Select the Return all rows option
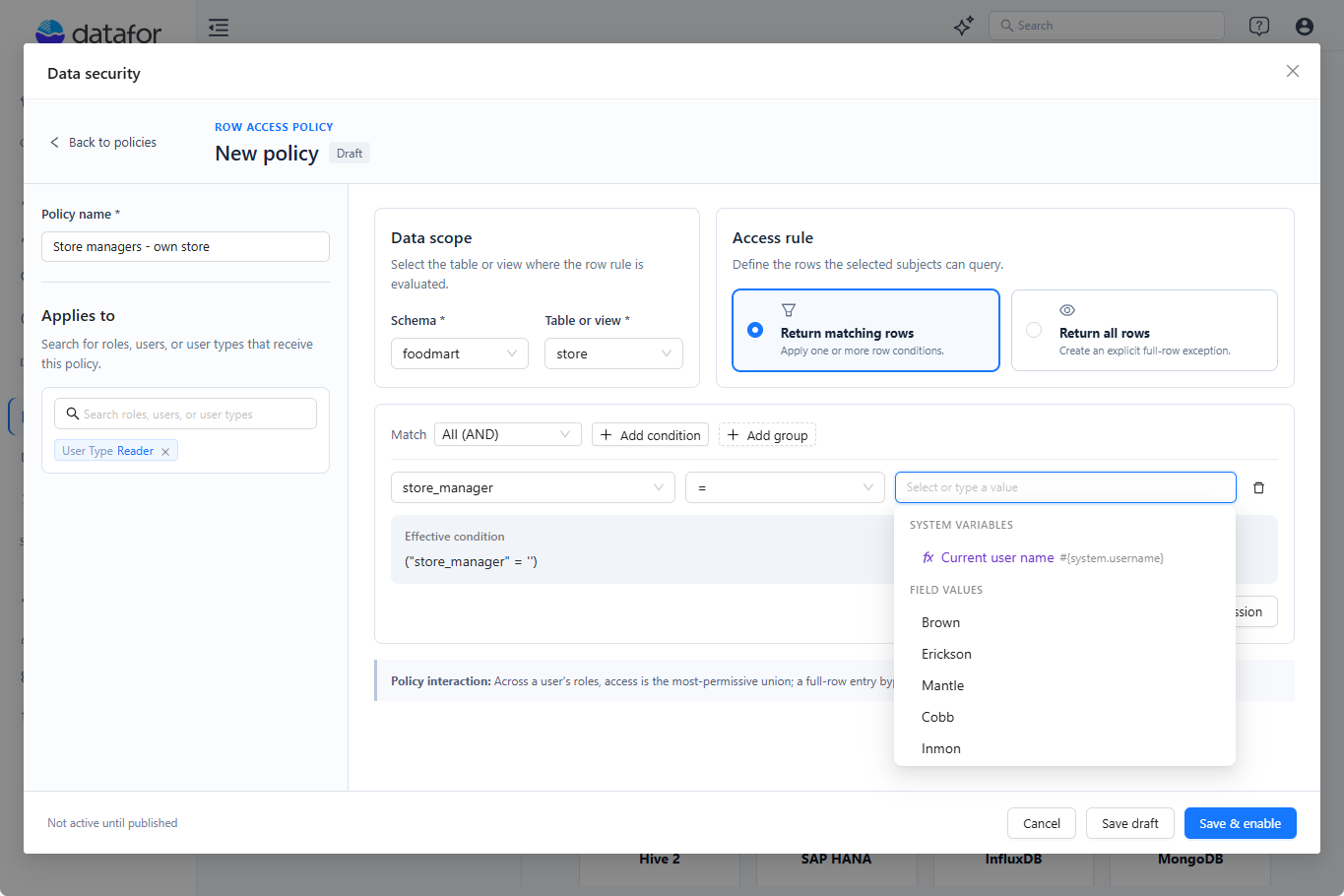1344x896 pixels. [1144, 330]
